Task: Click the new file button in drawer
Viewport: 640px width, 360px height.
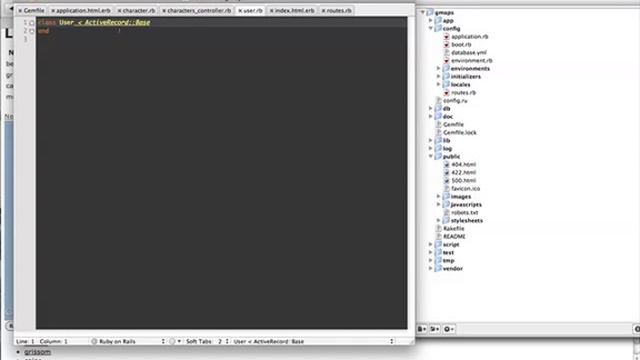Action: [422, 329]
